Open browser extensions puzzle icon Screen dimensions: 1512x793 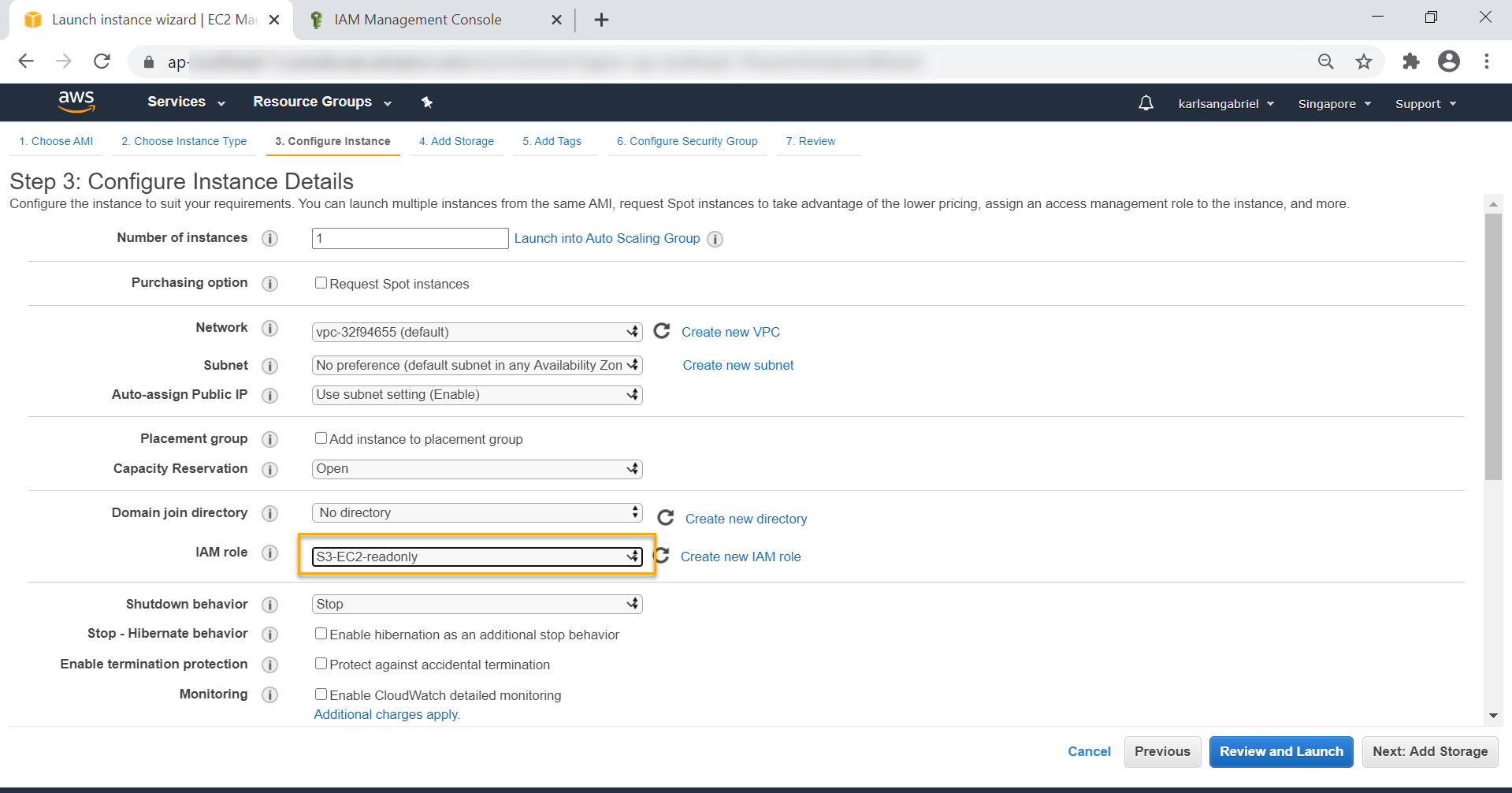coord(1410,61)
